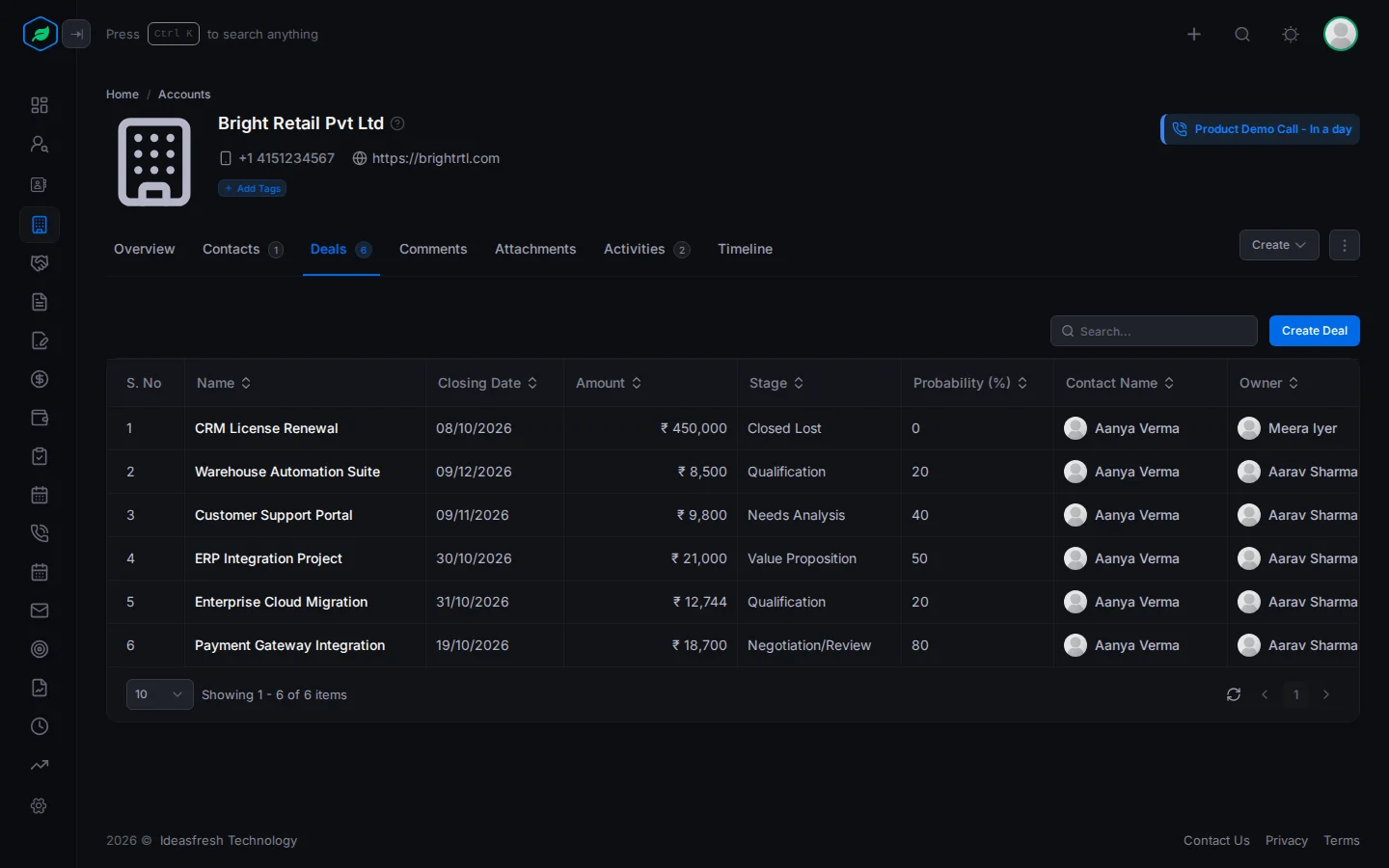The width and height of the screenshot is (1389, 868).
Task: Open the document page sidebar icon
Action: (x=40, y=302)
